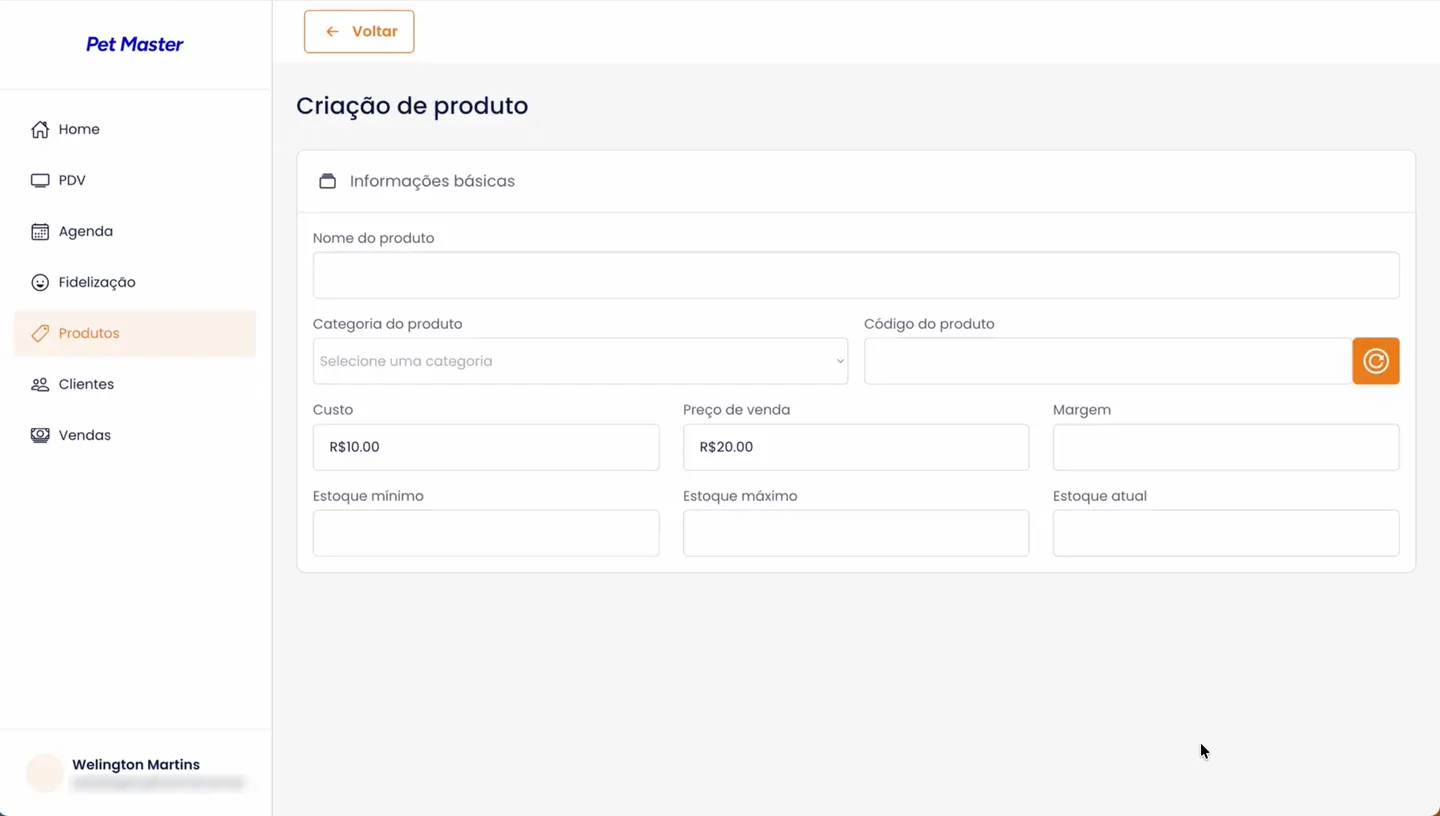Screen dimensions: 1440x816
Task: Open Agenda menu item
Action: point(135,231)
